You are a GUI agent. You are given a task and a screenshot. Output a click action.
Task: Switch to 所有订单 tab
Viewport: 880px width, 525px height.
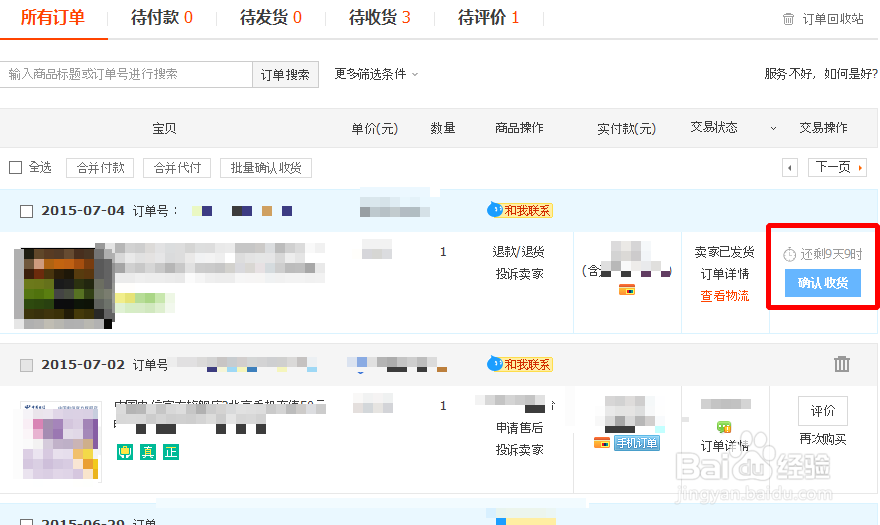(x=53, y=17)
